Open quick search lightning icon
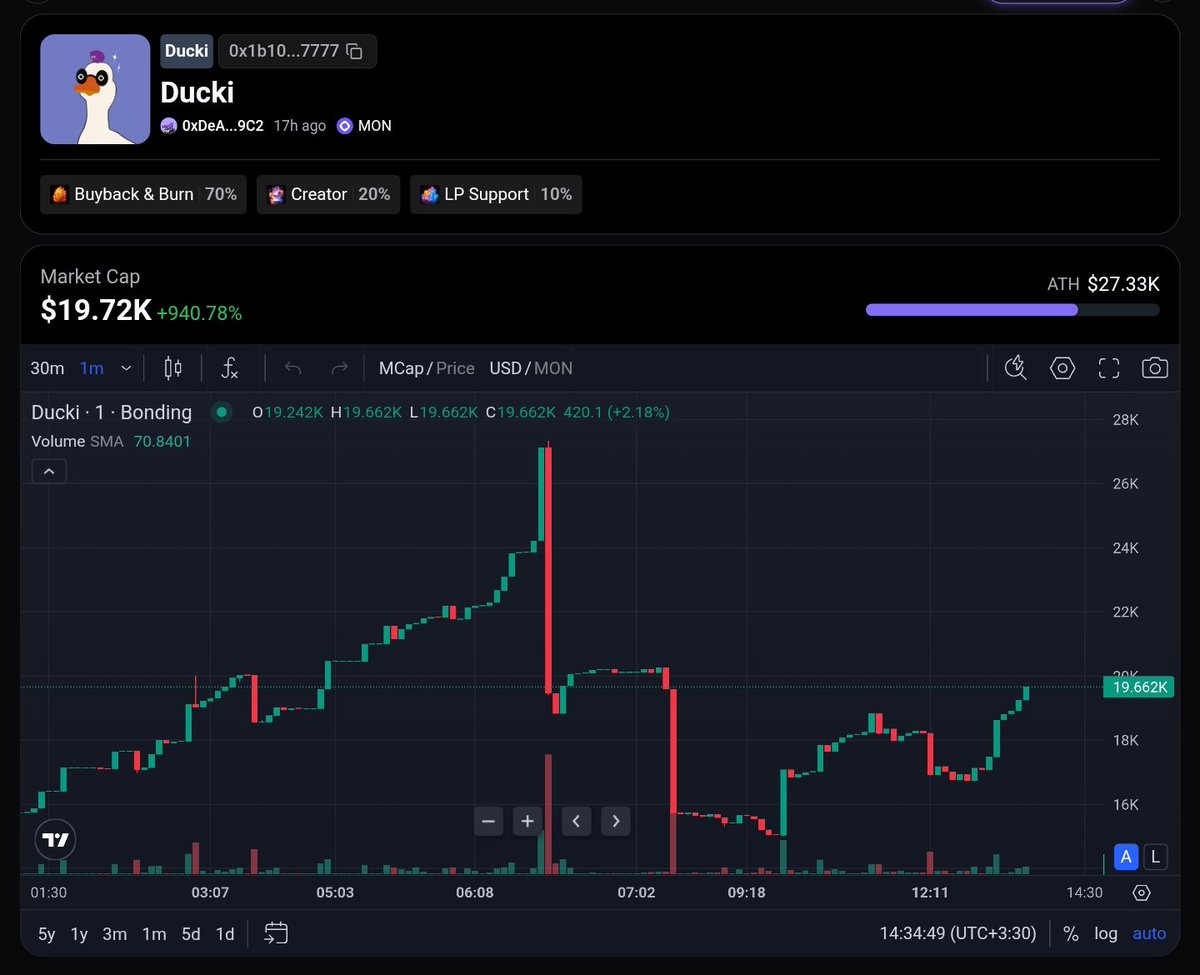 click(x=1015, y=368)
